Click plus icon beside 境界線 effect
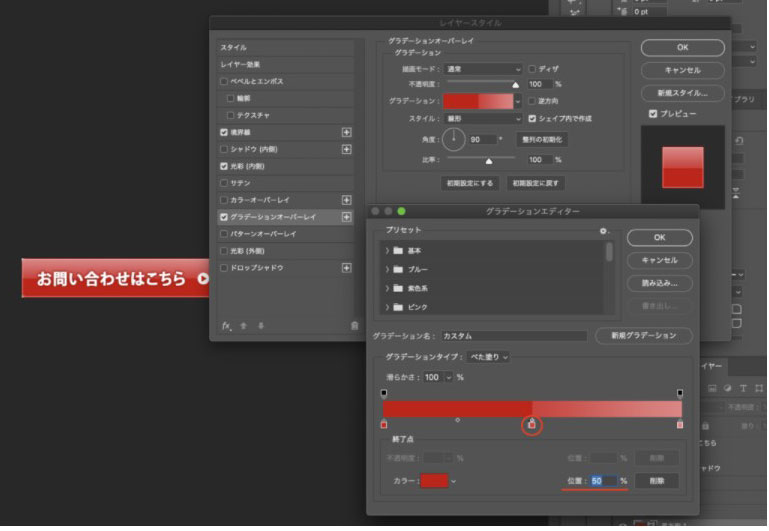 pyautogui.click(x=347, y=132)
